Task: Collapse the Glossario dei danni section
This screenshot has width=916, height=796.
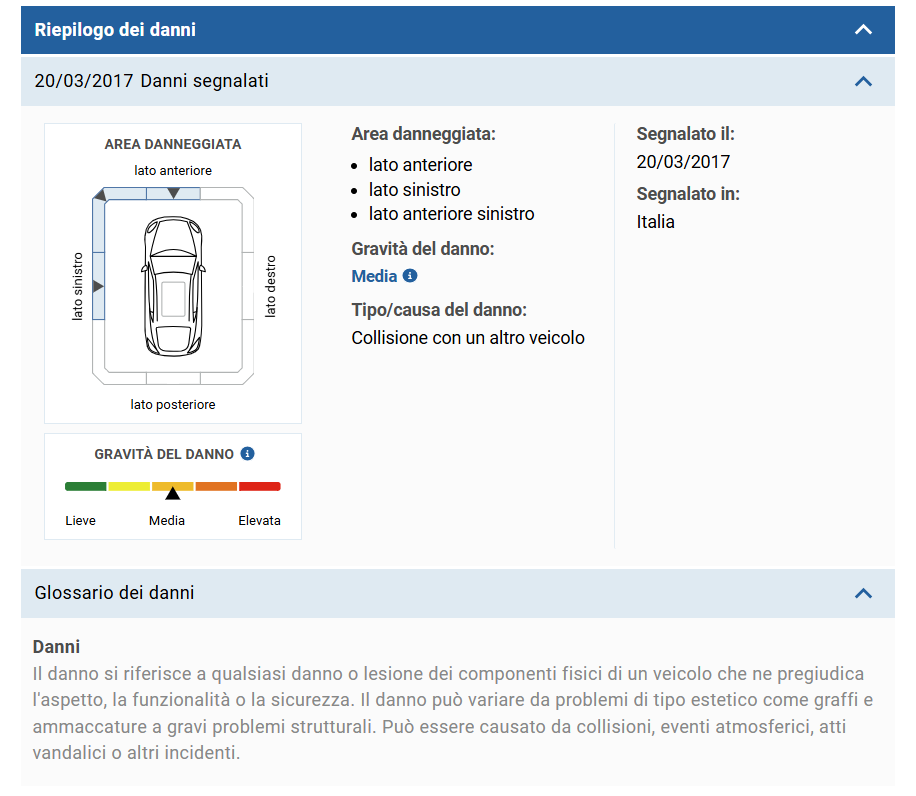Action: tap(864, 593)
